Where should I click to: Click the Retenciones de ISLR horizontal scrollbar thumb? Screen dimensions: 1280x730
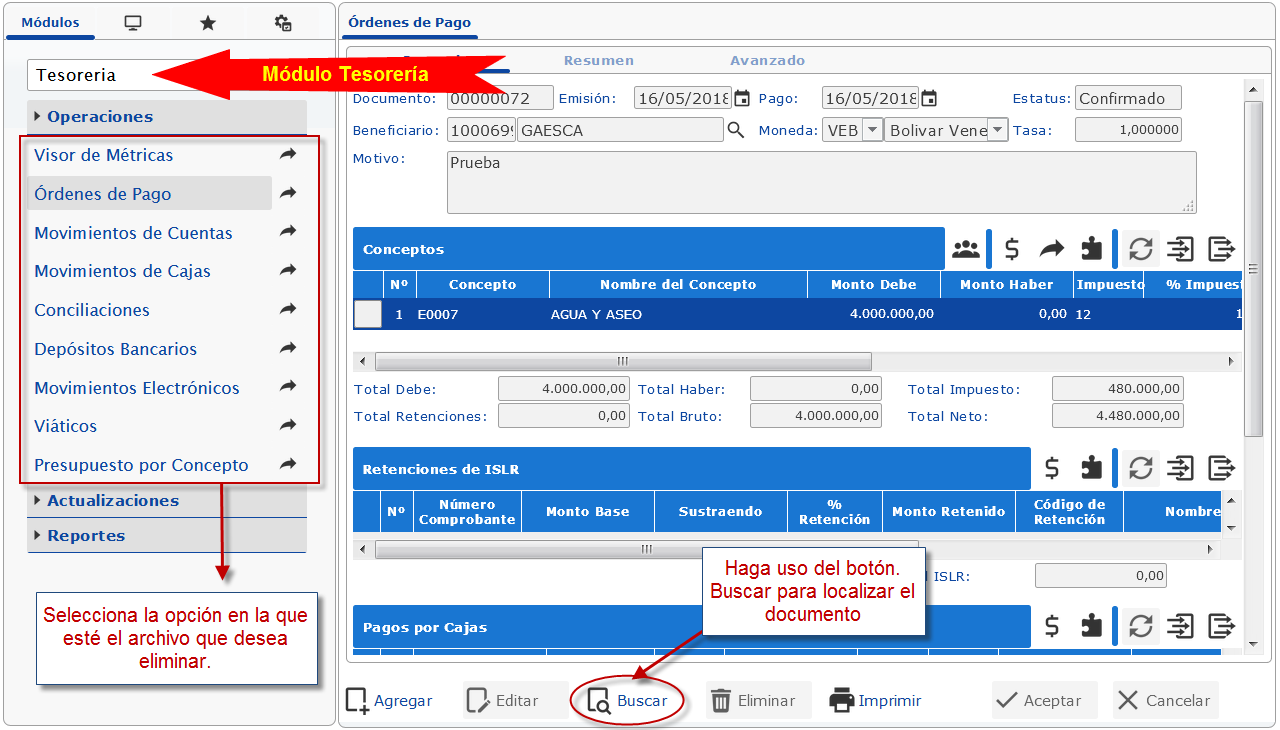pyautogui.click(x=647, y=549)
